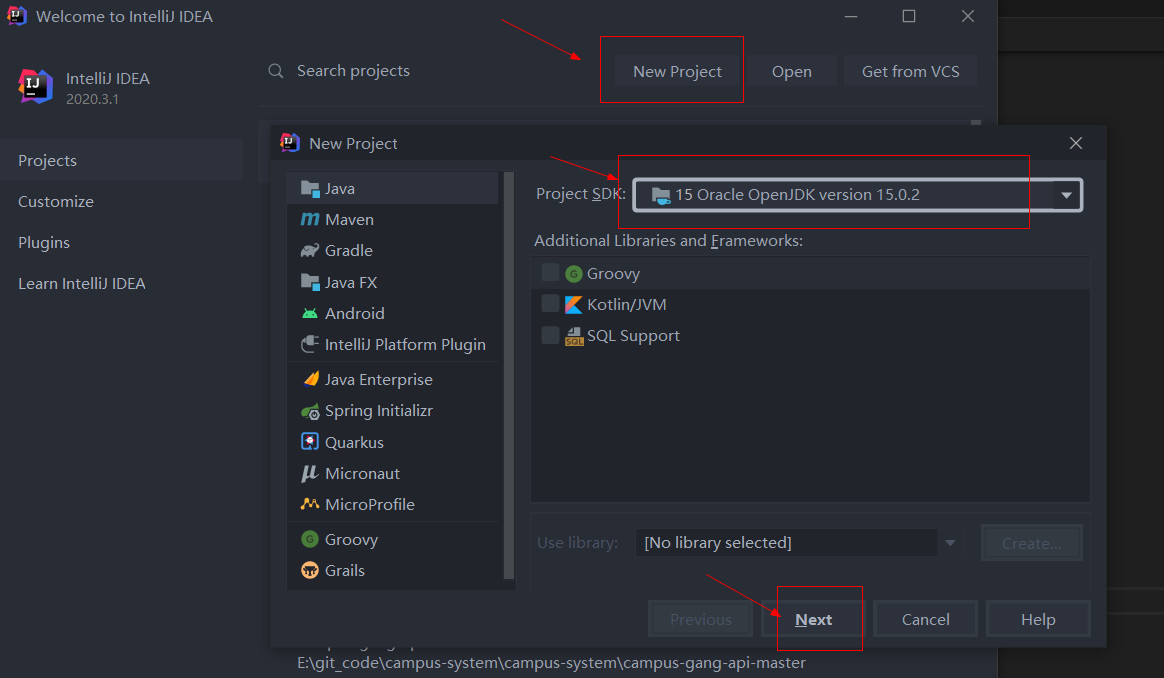Click the Project SDK combo box showing OpenJDK 15.0.2
Screen dimensions: 1164x678
(857, 195)
